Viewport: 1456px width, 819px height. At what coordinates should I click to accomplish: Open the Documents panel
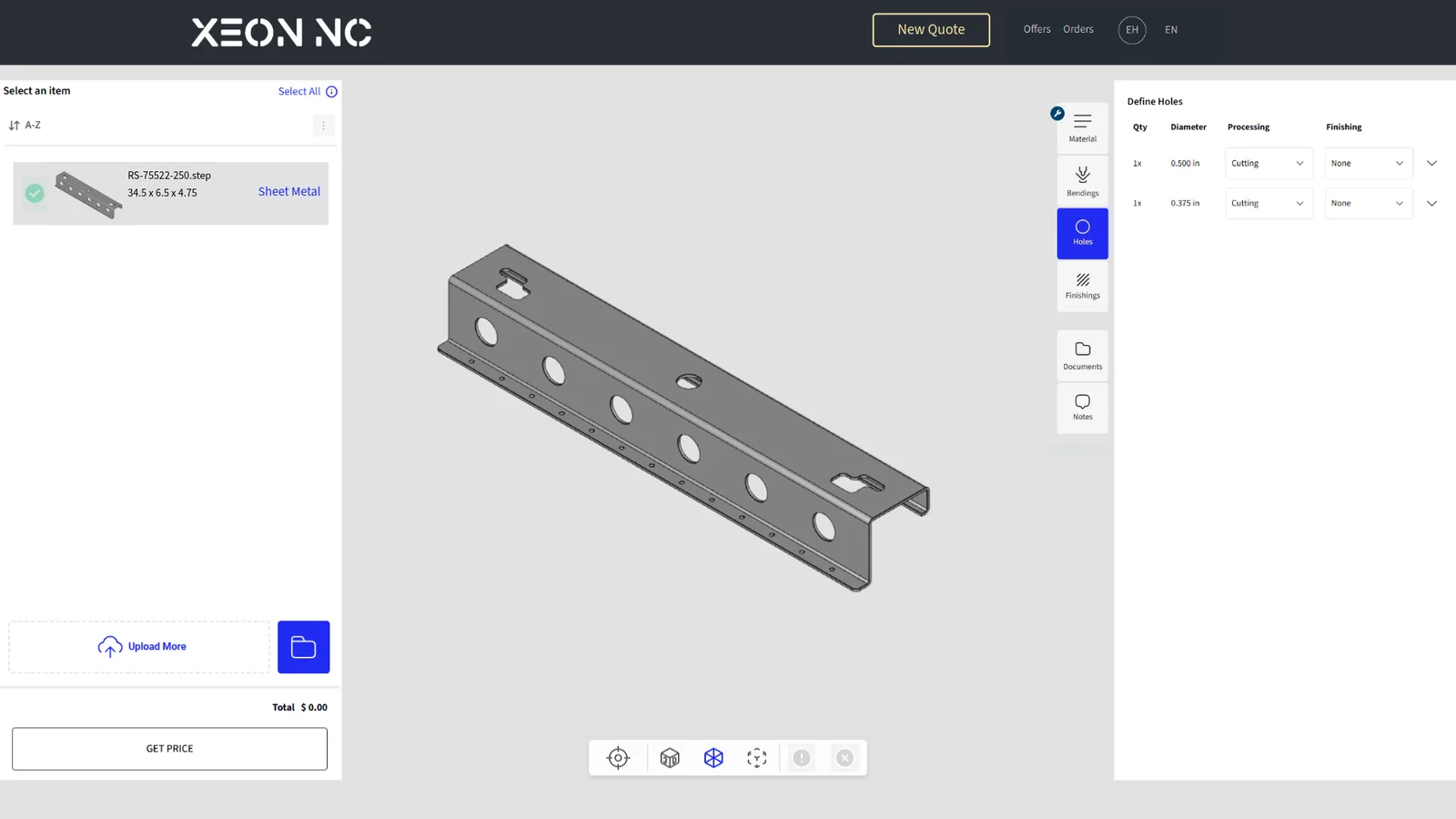pyautogui.click(x=1082, y=355)
